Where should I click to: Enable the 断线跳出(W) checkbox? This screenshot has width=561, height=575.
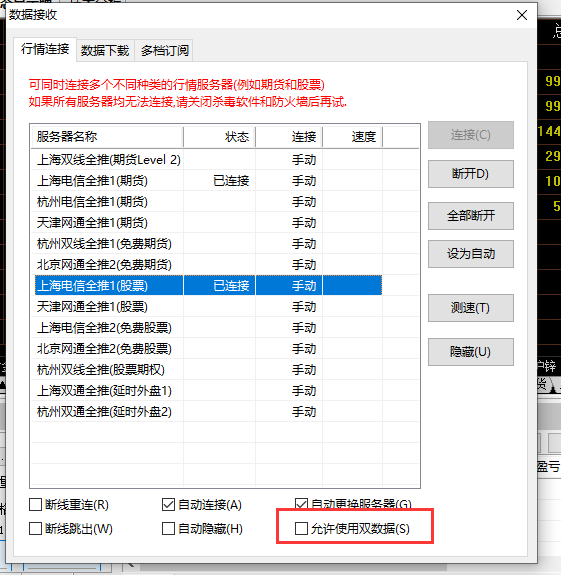(x=35, y=528)
